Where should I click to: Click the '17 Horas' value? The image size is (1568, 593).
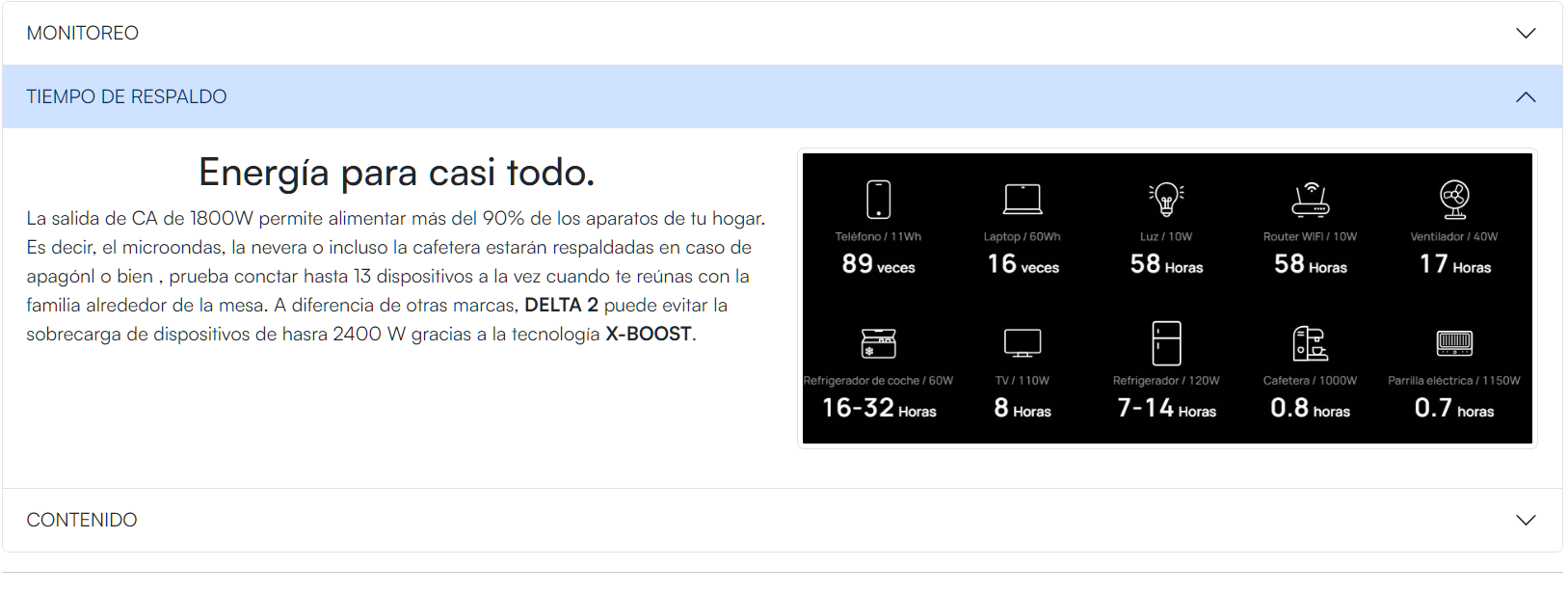click(x=1454, y=264)
